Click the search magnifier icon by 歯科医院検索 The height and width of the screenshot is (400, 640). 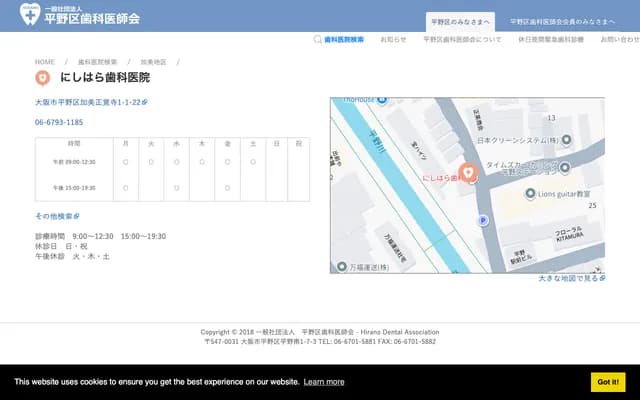point(319,40)
